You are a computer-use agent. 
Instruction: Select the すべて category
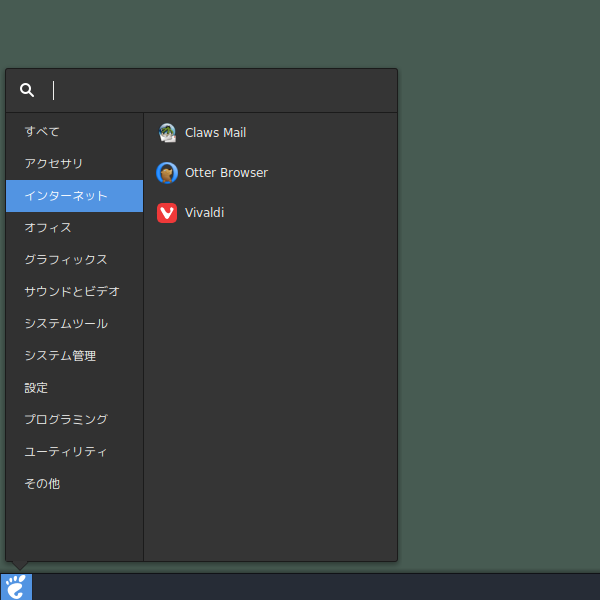point(75,132)
